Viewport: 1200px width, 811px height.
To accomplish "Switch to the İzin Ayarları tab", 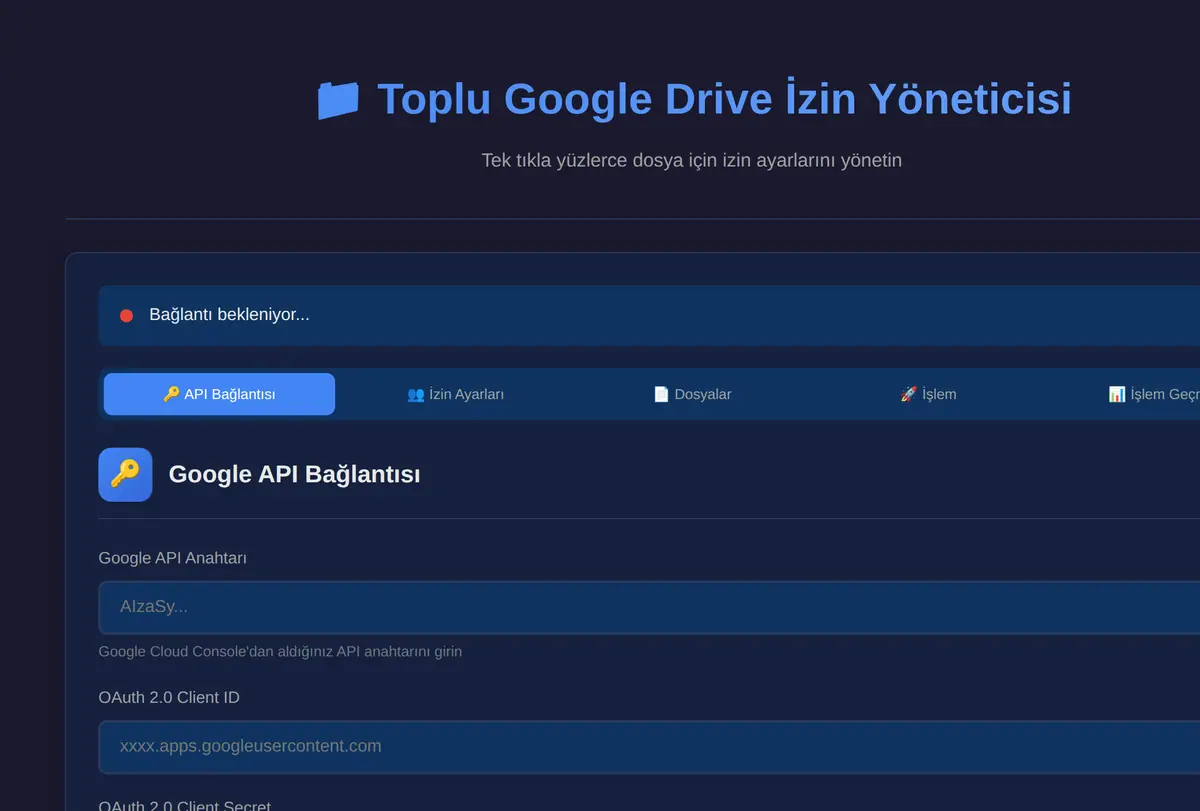I will tap(455, 394).
